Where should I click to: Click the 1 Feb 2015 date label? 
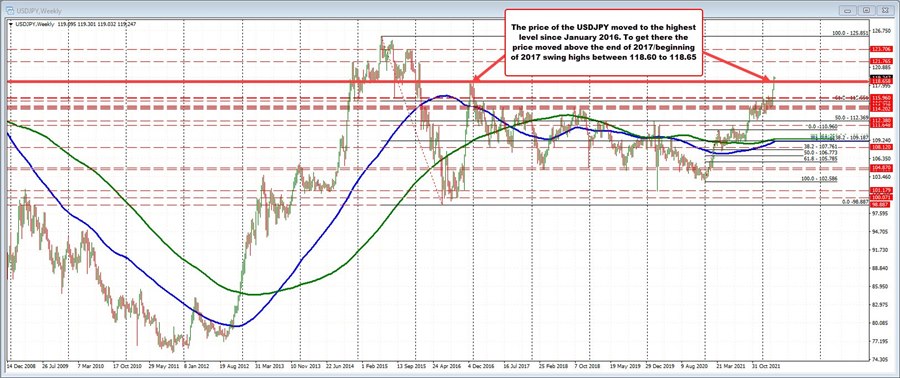pyautogui.click(x=375, y=365)
